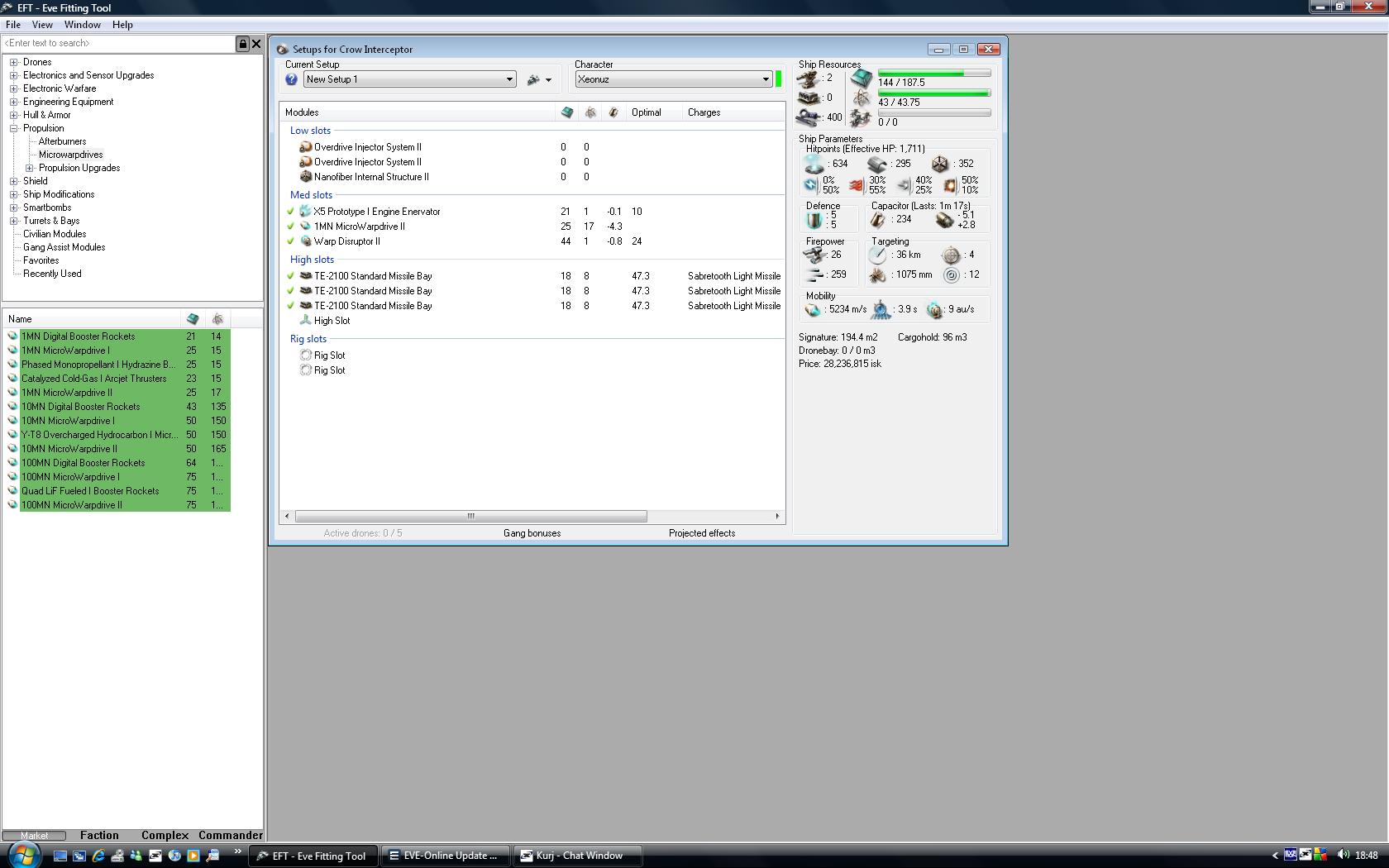Expand the Drones category

[14, 62]
